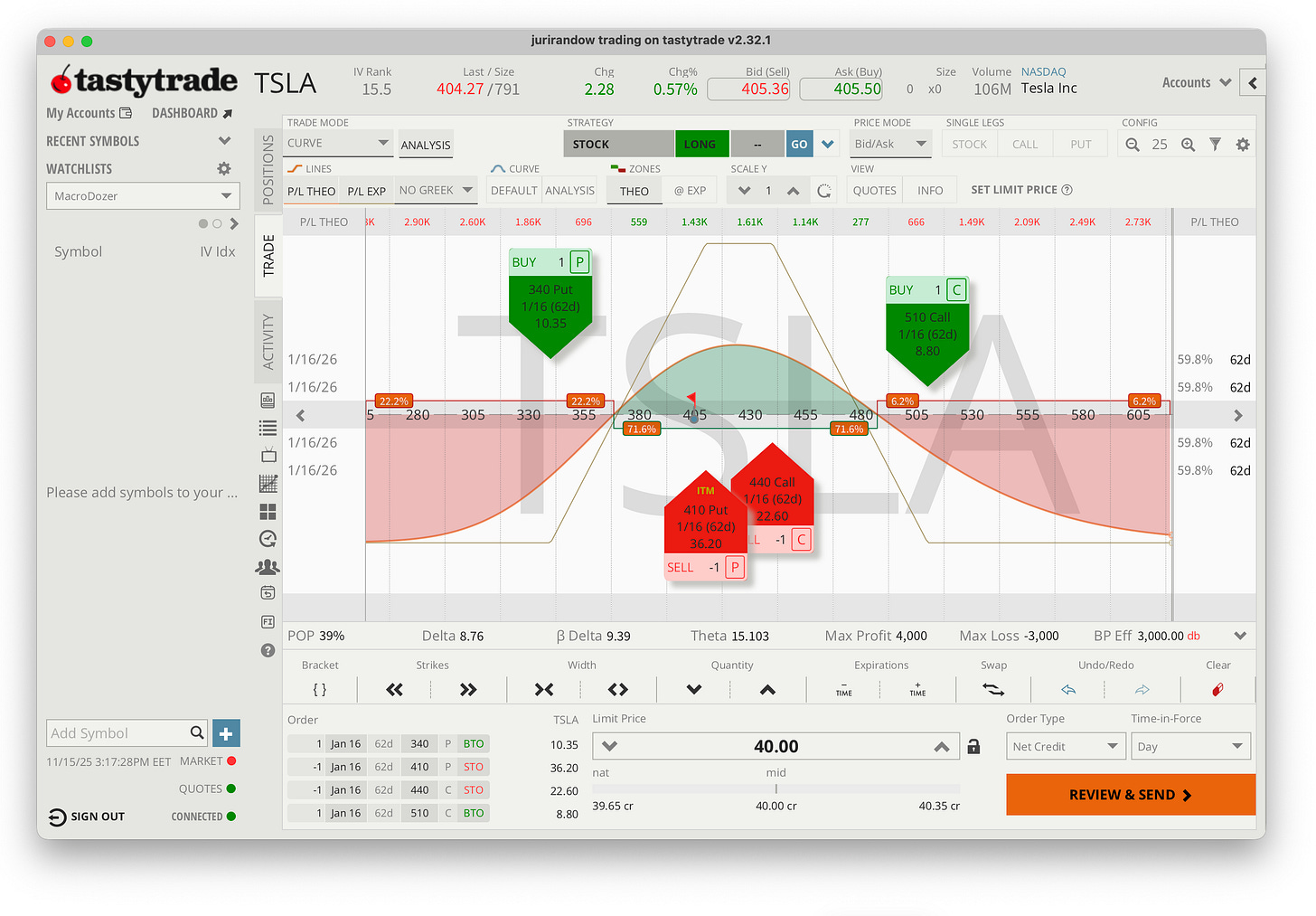Open the ANALYSIS trade mode tab
The height and width of the screenshot is (916, 1316).
[425, 145]
